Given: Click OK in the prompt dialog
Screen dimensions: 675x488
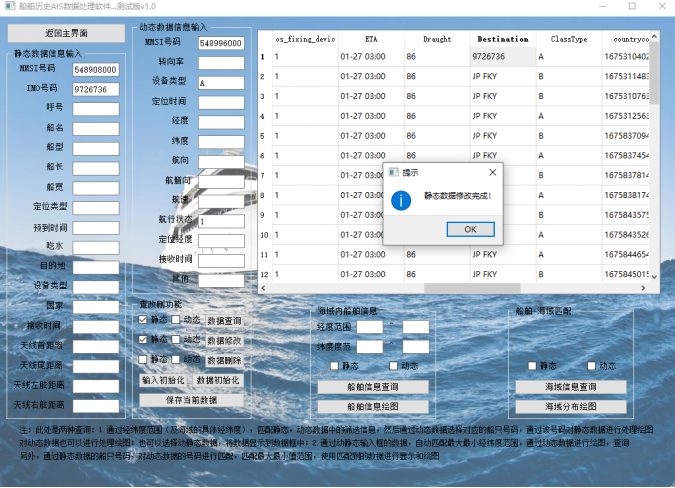Looking at the screenshot, I should (x=470, y=229).
